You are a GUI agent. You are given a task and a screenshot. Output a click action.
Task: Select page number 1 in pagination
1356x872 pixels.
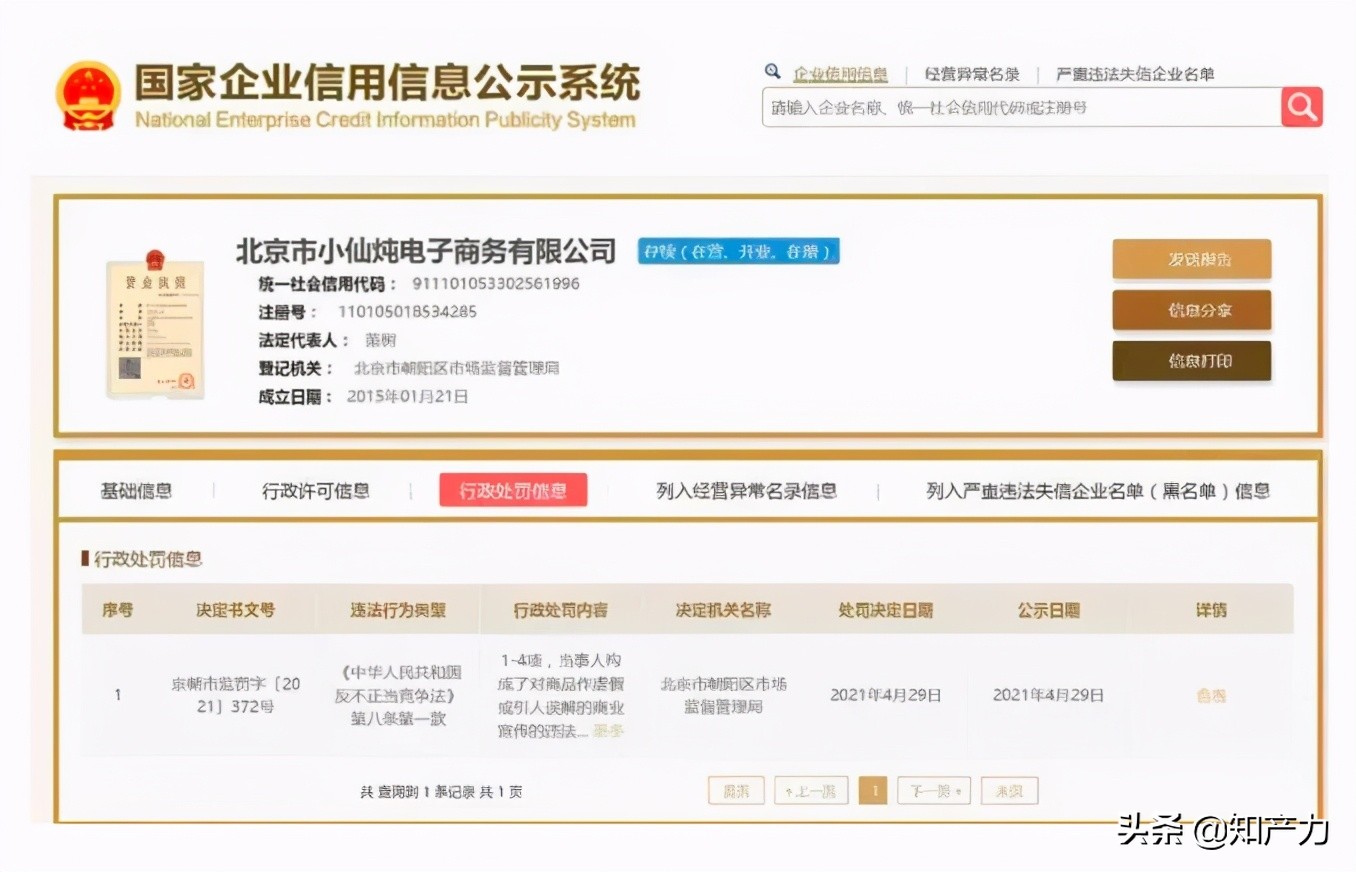pyautogui.click(x=873, y=791)
